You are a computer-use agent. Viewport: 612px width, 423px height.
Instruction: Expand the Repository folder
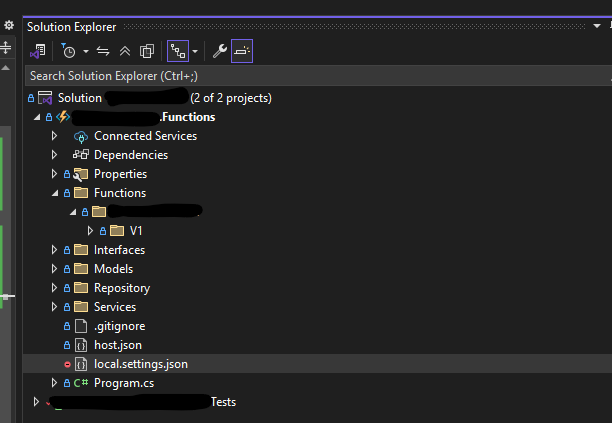point(54,288)
